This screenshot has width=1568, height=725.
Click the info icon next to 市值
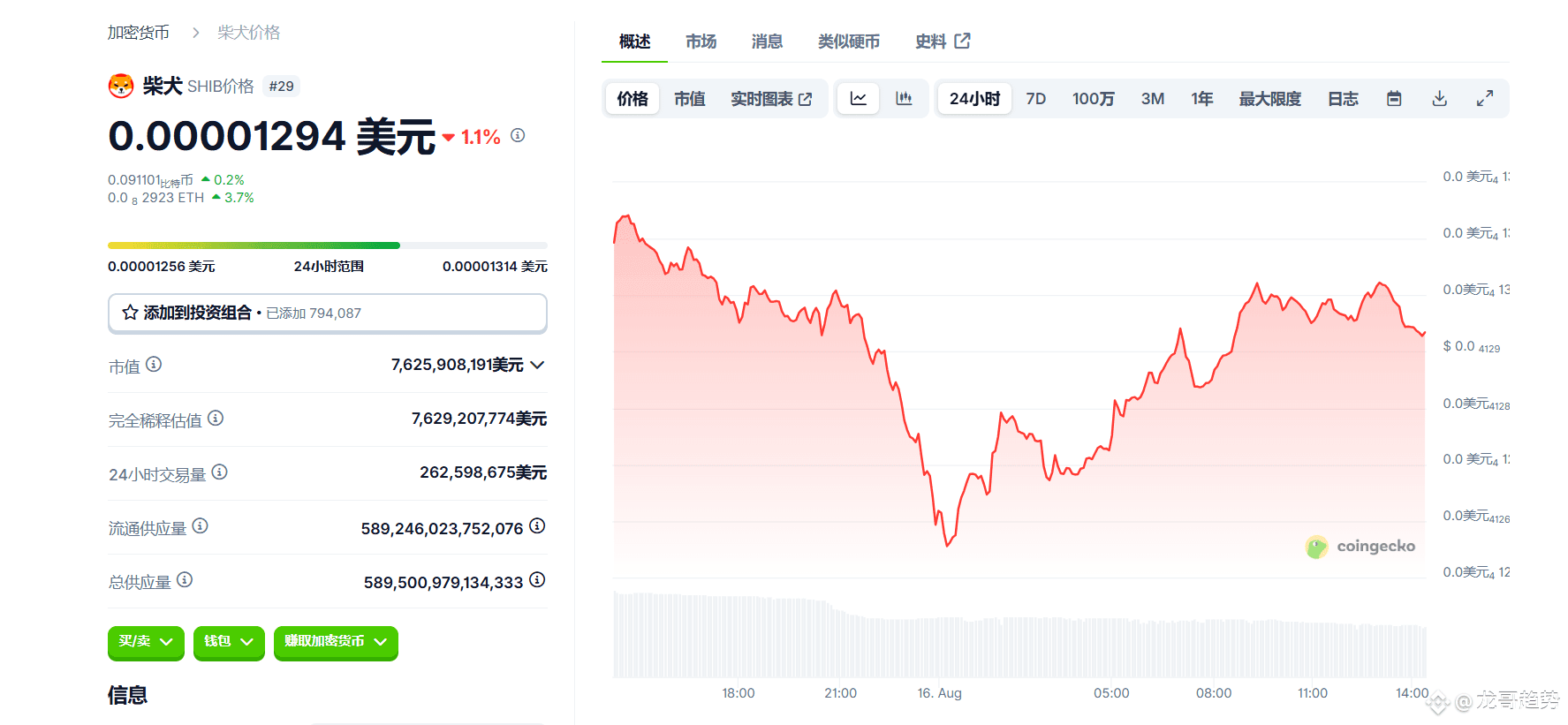coord(154,364)
